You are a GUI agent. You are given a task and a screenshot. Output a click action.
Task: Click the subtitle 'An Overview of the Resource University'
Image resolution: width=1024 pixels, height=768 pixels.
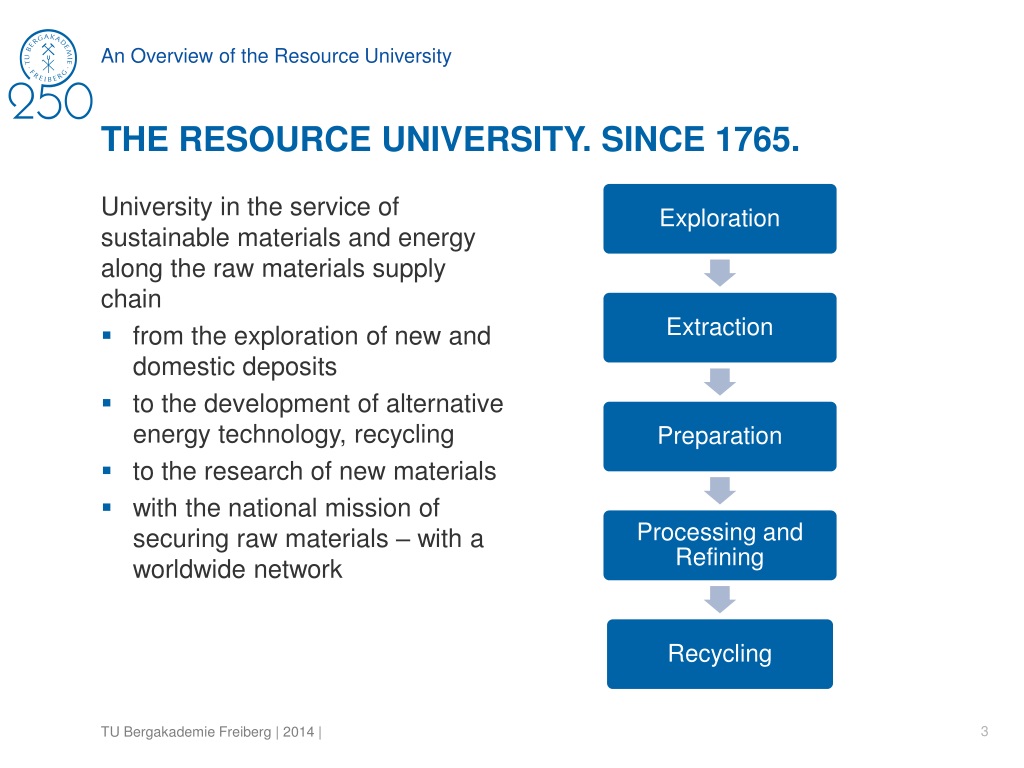coord(276,56)
